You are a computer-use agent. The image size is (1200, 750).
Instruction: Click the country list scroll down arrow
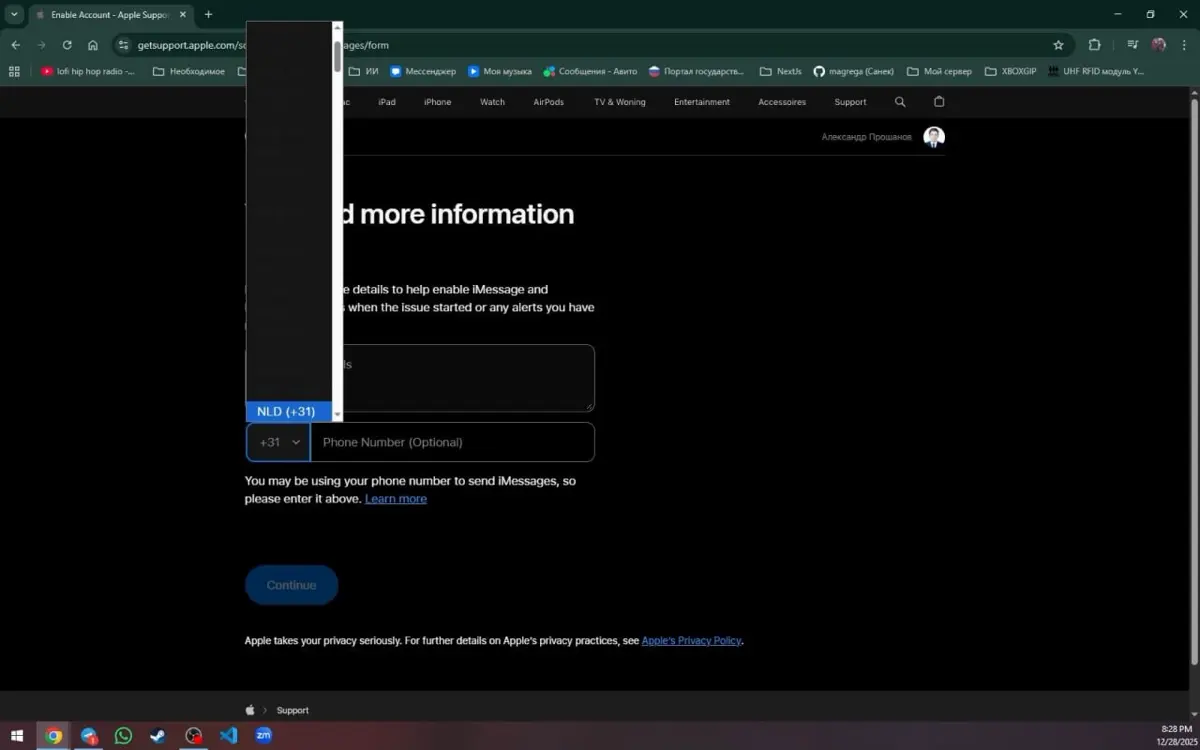pyautogui.click(x=338, y=414)
